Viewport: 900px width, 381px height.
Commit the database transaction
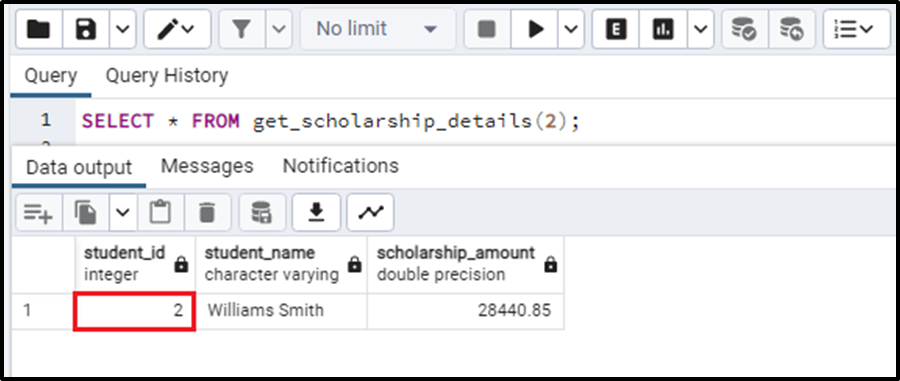tap(746, 29)
